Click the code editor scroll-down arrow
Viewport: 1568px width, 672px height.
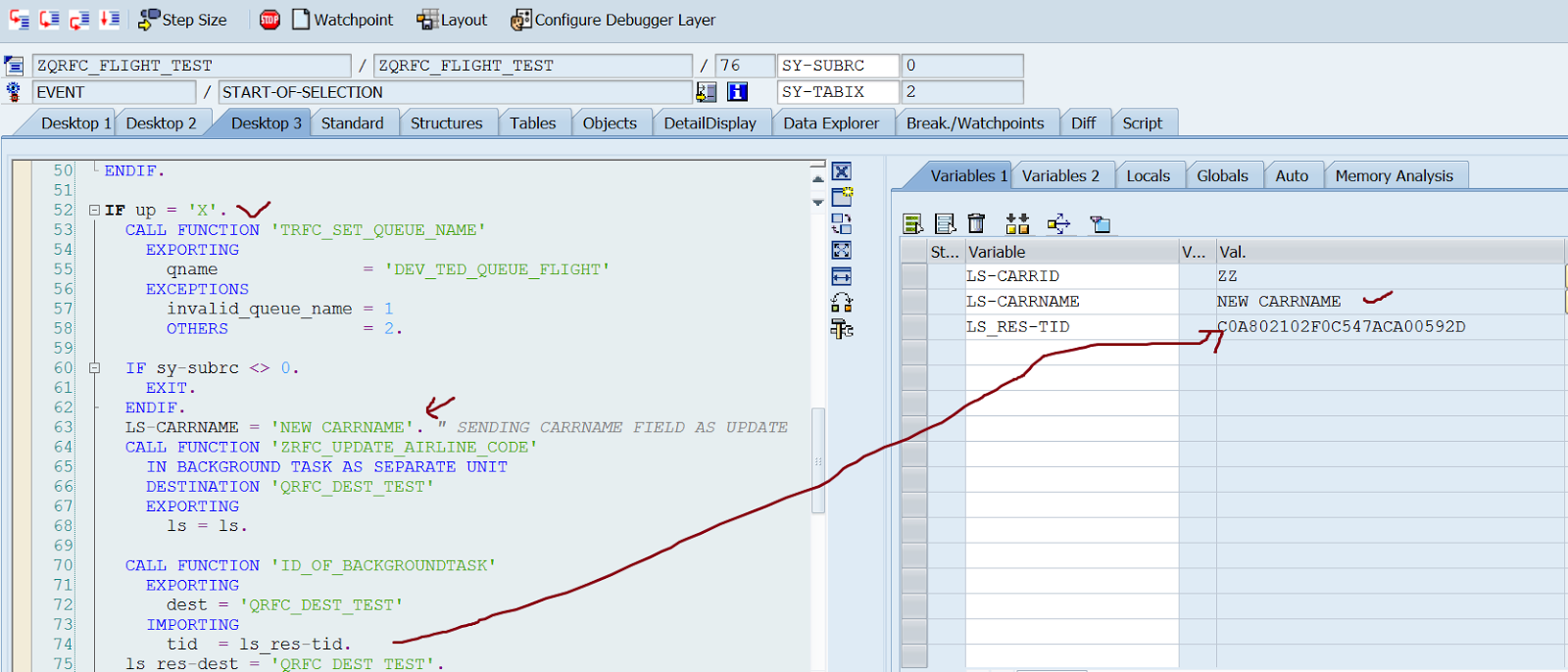pos(818,203)
